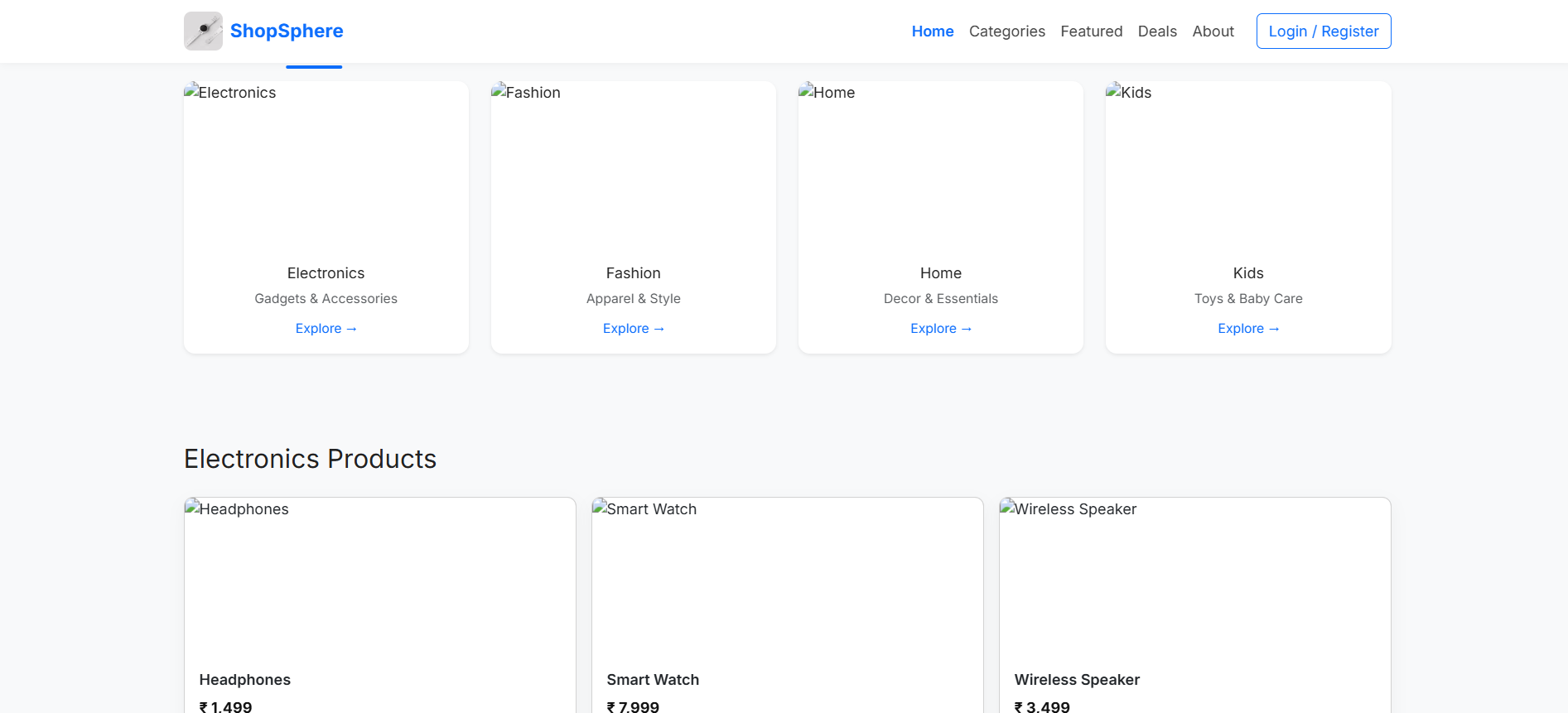This screenshot has width=1568, height=713.
Task: Select the Wireless Speaker product image
Action: 1194,580
